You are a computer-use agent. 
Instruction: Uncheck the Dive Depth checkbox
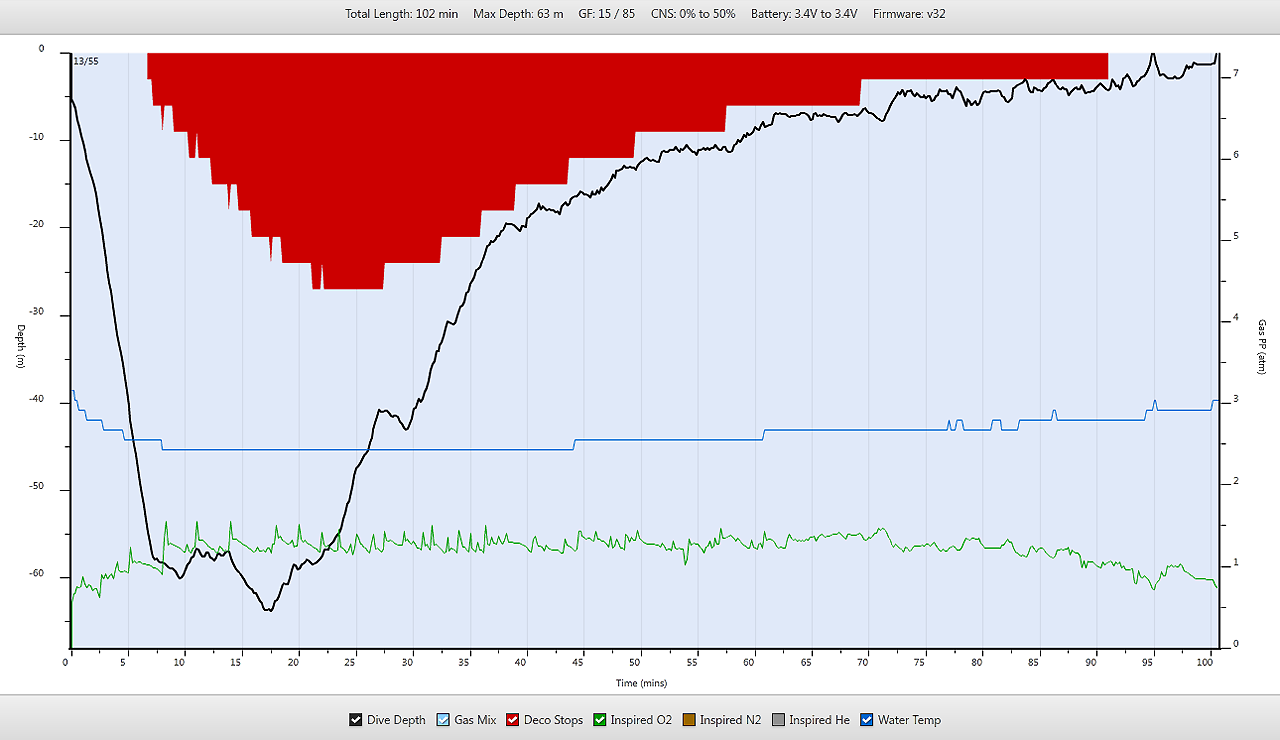tap(355, 720)
